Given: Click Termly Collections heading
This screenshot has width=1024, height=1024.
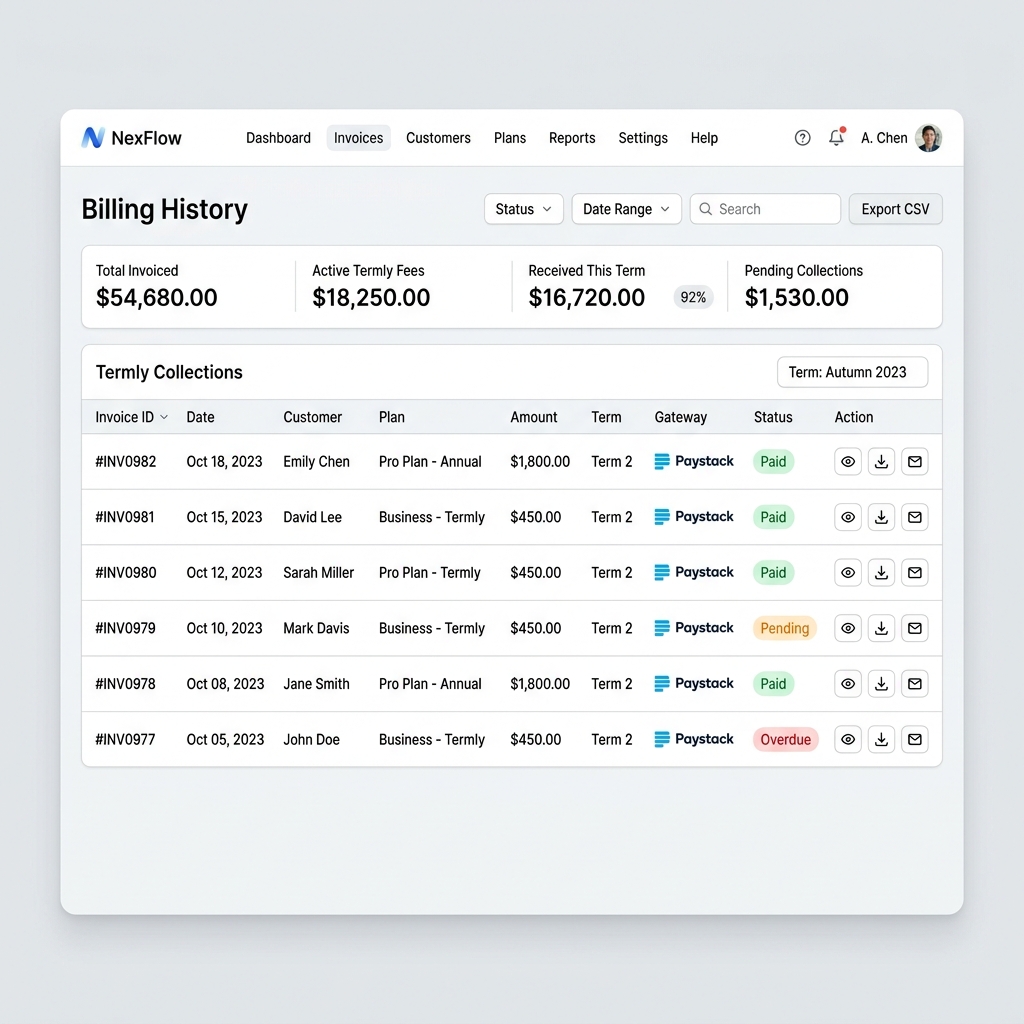Looking at the screenshot, I should pyautogui.click(x=169, y=372).
